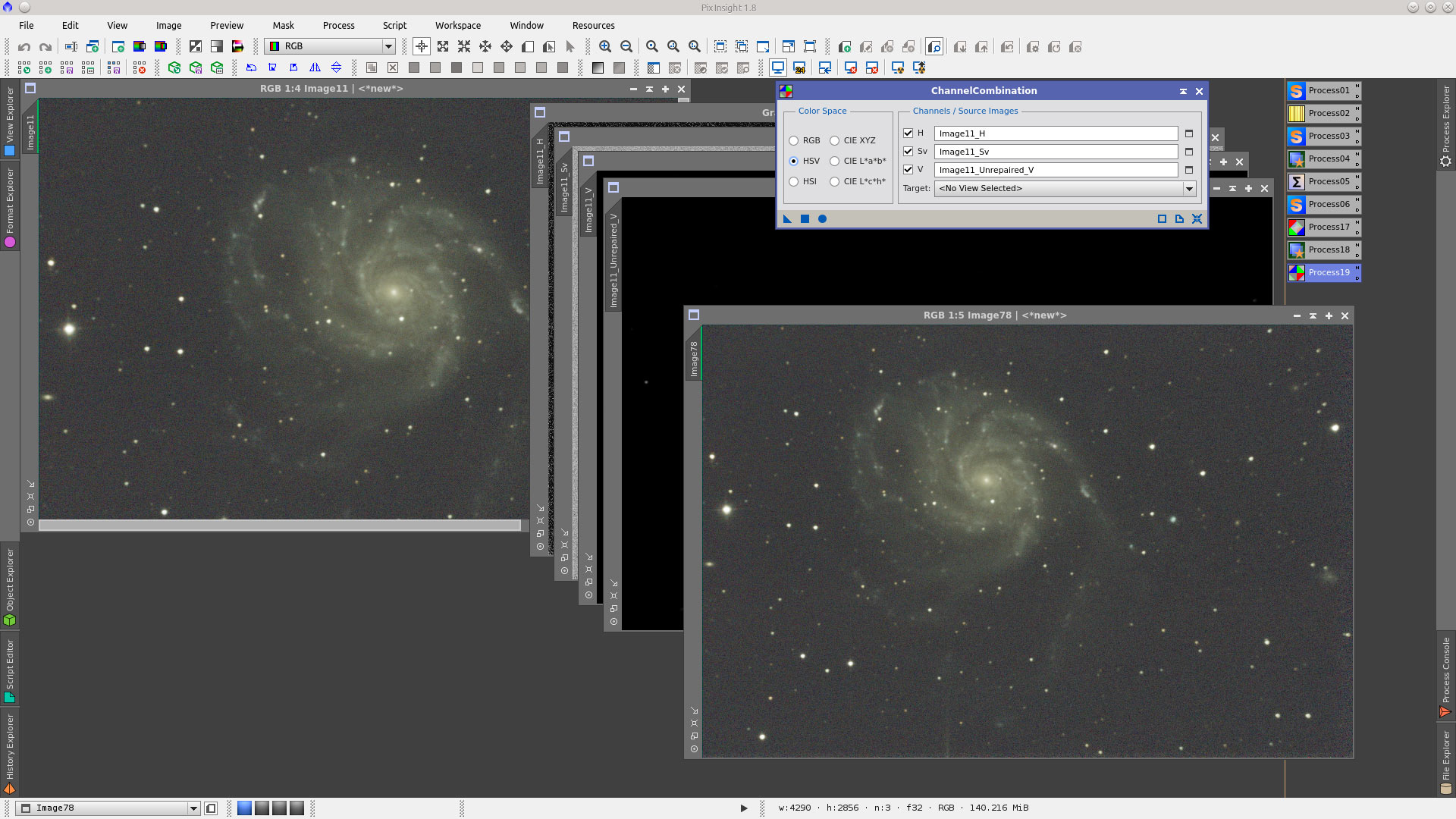
Task: Apply globally using the square icon in ChannelCombination
Action: [x=805, y=218]
